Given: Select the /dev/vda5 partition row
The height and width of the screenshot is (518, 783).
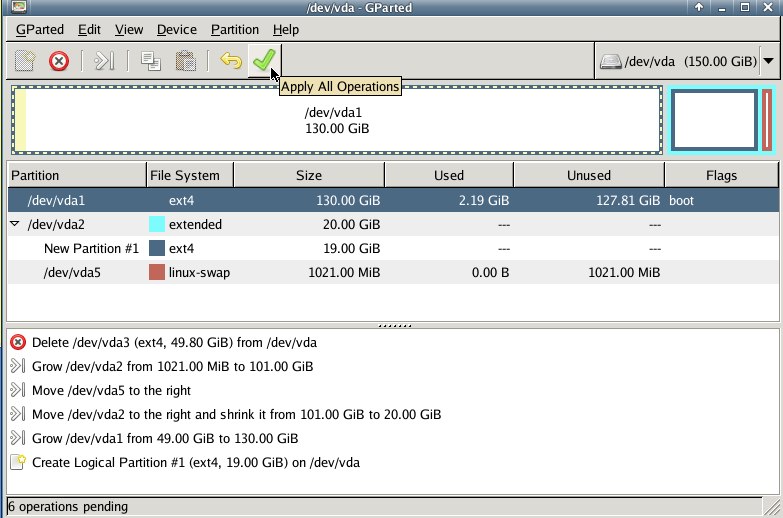Looking at the screenshot, I should pyautogui.click(x=393, y=272).
